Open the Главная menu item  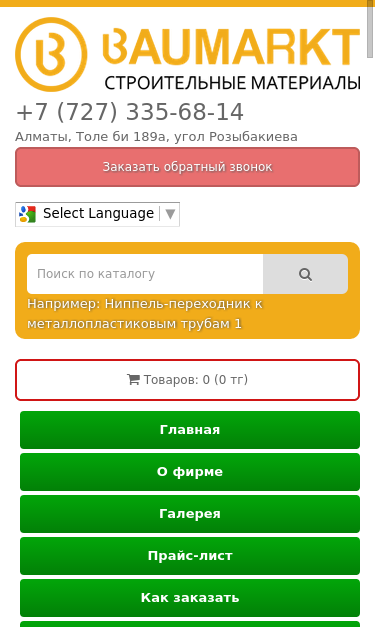point(190,430)
